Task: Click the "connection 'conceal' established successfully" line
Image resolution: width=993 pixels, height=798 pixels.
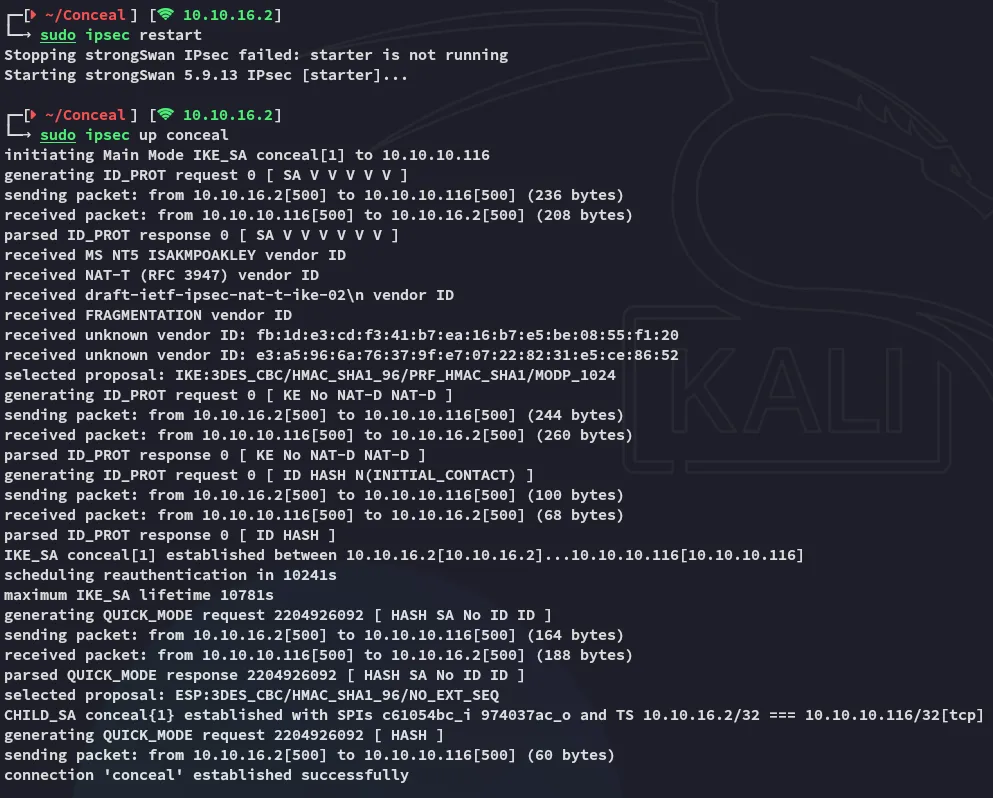Action: click(x=206, y=775)
